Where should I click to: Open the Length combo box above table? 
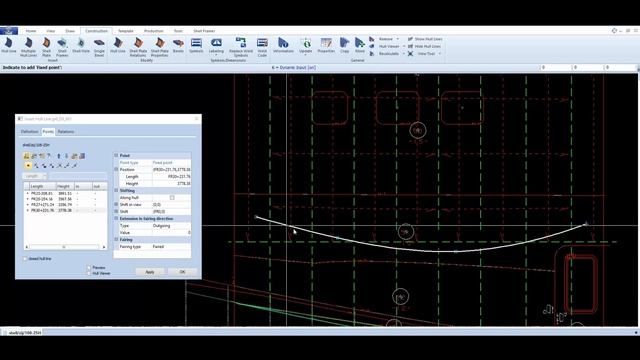coord(35,176)
